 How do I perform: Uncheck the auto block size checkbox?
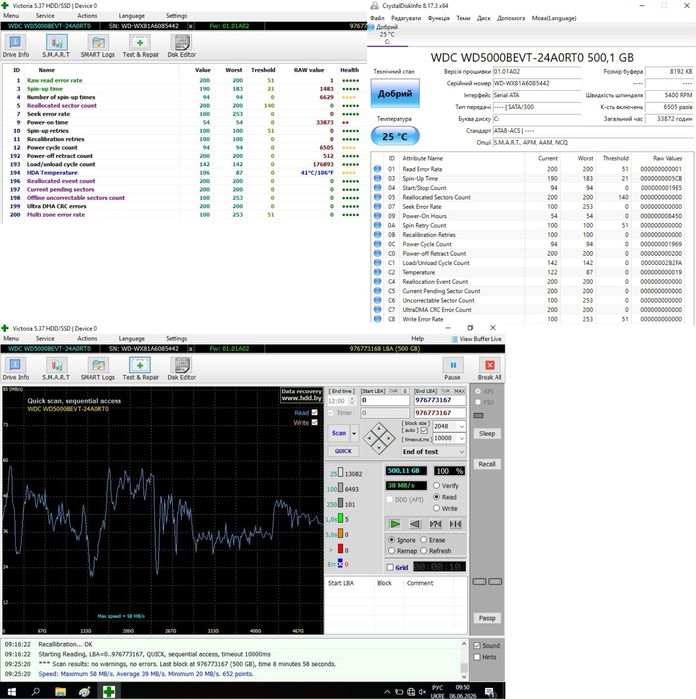(x=424, y=431)
